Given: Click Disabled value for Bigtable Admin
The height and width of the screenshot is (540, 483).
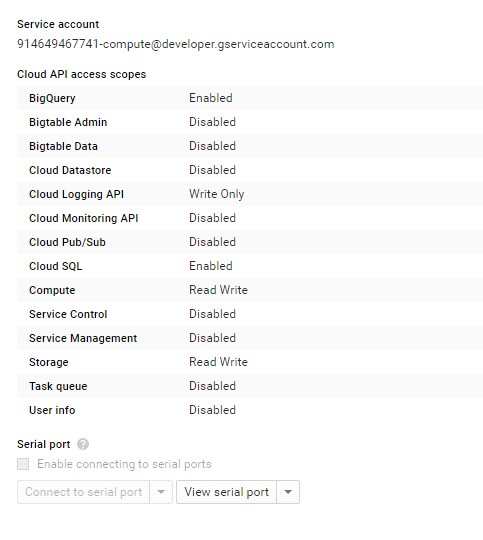Looking at the screenshot, I should (213, 122).
